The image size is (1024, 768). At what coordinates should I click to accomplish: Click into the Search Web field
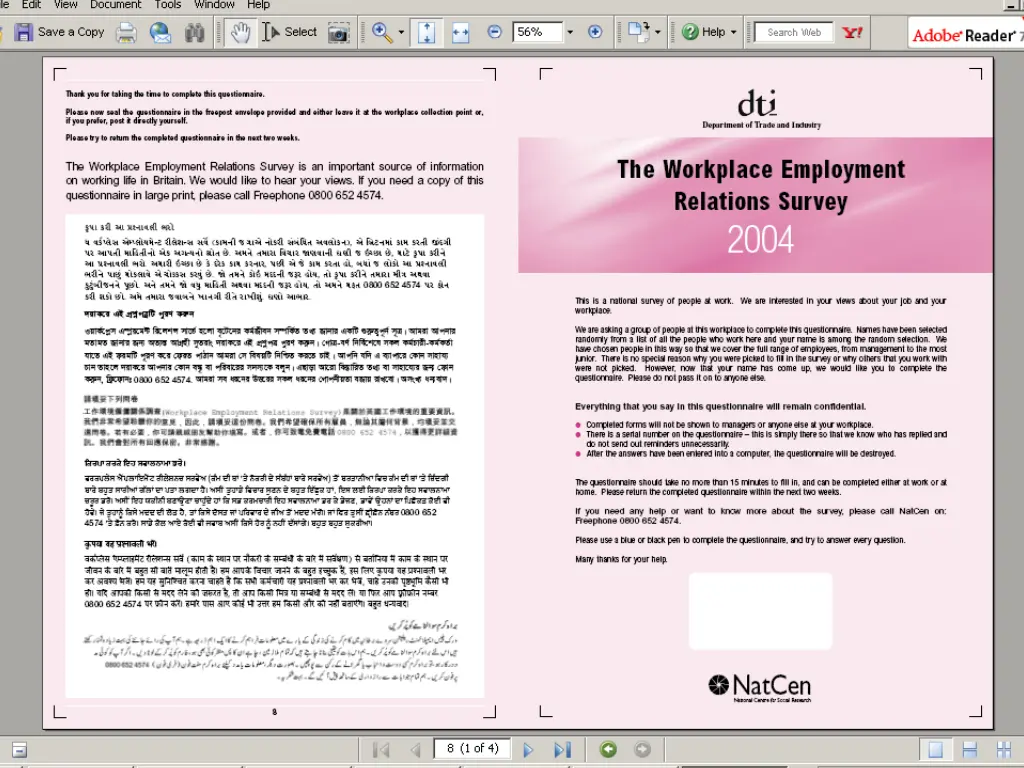pos(793,32)
